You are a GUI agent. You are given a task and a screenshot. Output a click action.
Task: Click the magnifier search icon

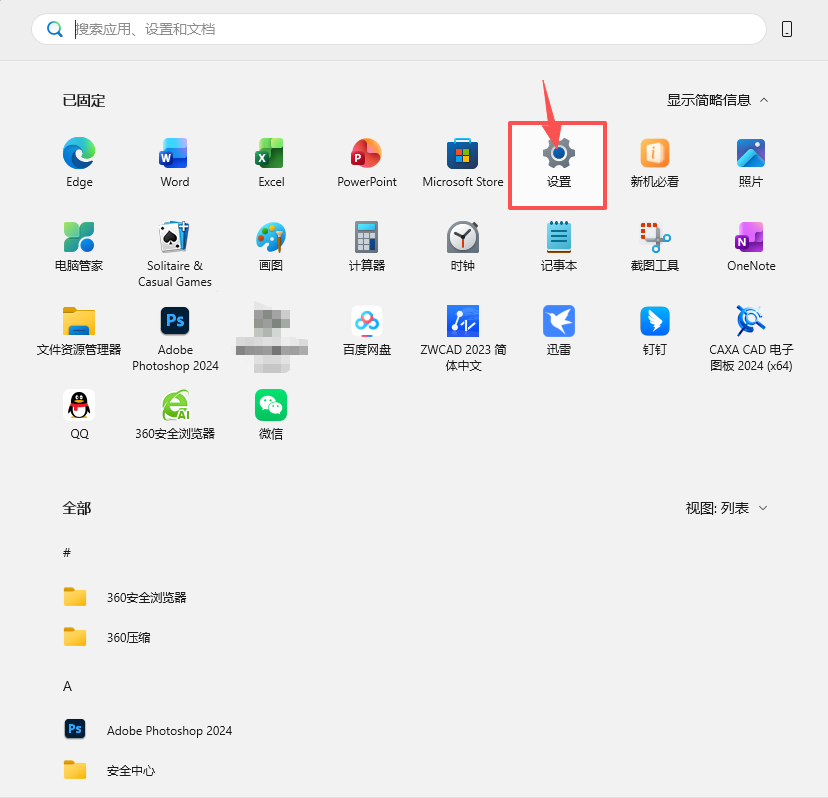point(55,29)
